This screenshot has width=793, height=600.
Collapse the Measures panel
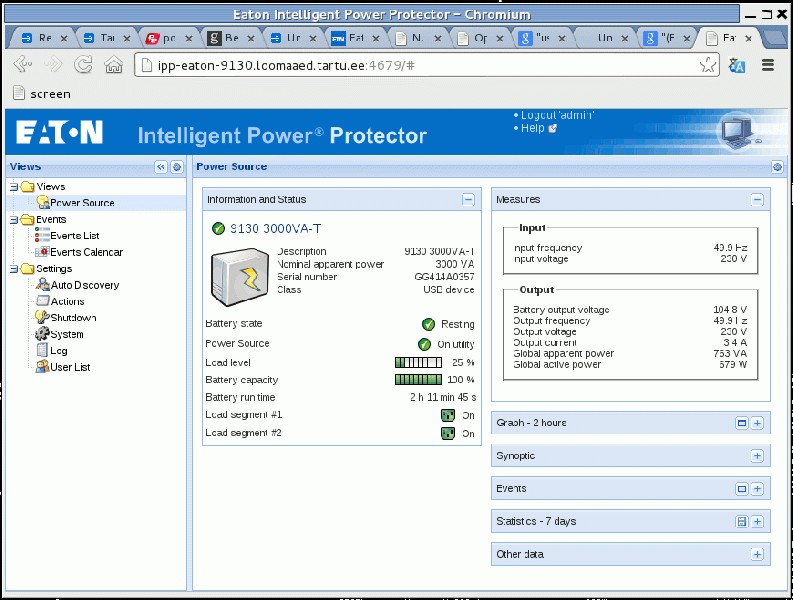click(757, 200)
